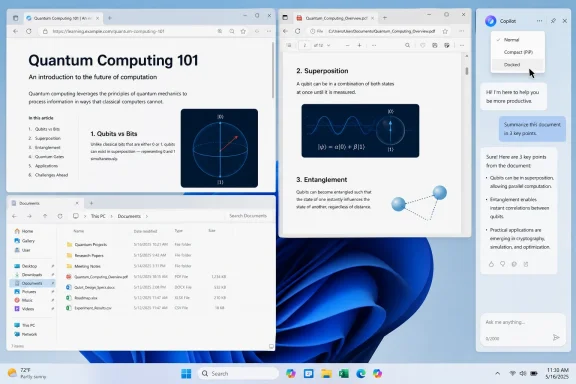The width and height of the screenshot is (576, 384).
Task: Jump to Superposition in article contents
Action: pos(48,138)
